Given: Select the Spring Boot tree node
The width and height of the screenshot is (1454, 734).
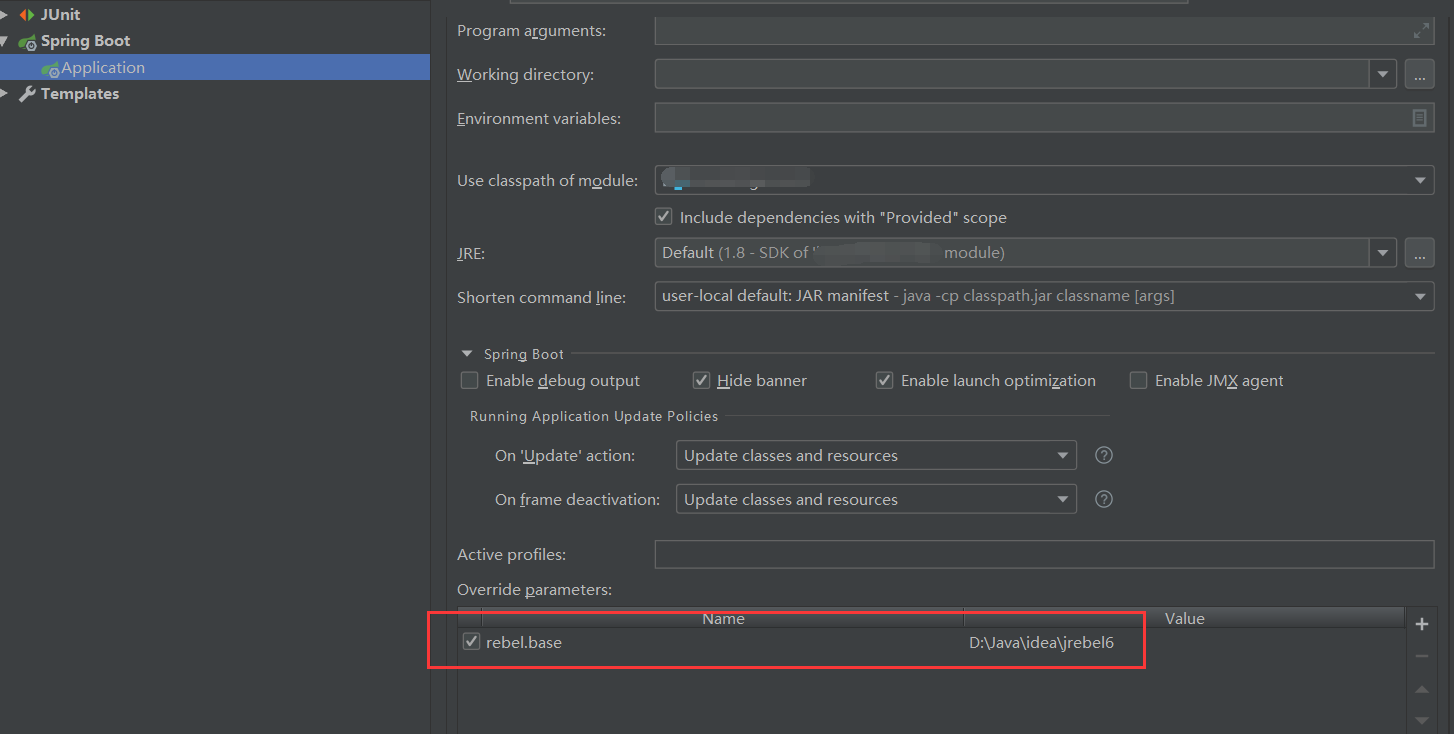Looking at the screenshot, I should (x=85, y=41).
